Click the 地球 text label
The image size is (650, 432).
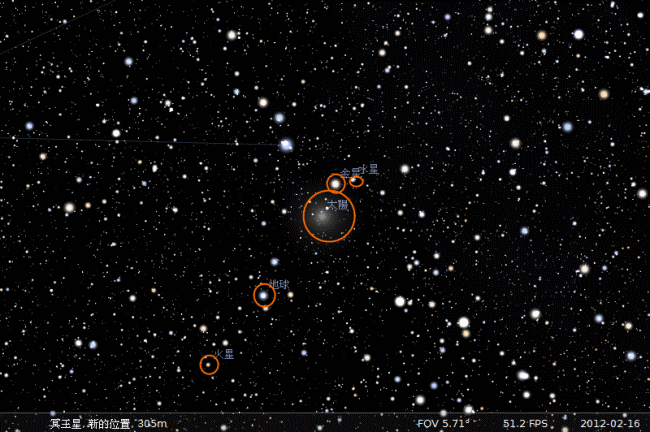(279, 284)
